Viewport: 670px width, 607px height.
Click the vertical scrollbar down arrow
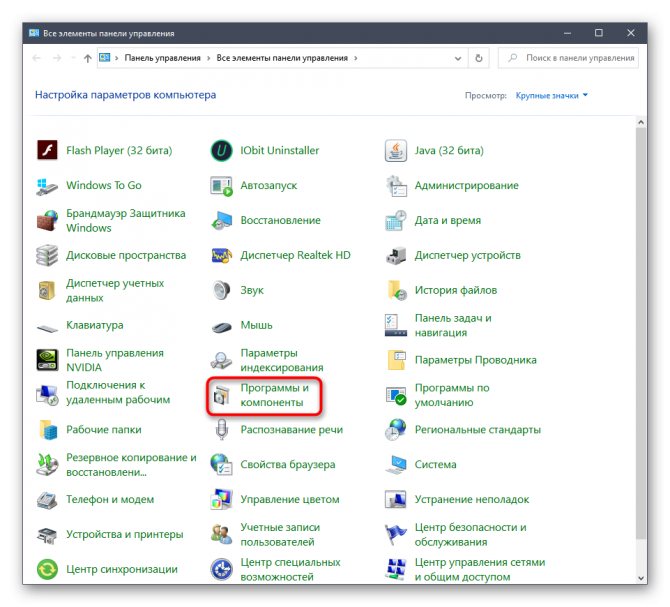click(x=641, y=578)
